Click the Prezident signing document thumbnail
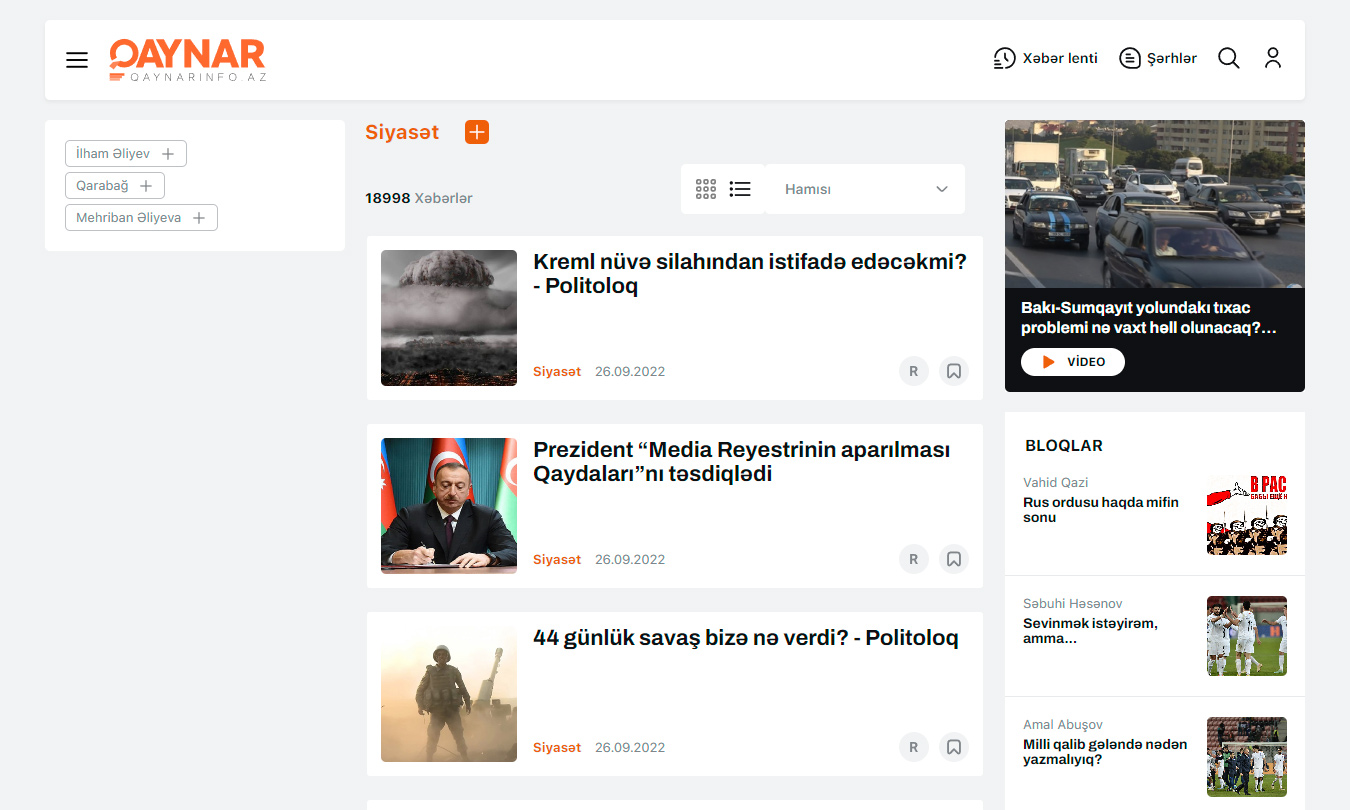The width and height of the screenshot is (1350, 810). [449, 506]
